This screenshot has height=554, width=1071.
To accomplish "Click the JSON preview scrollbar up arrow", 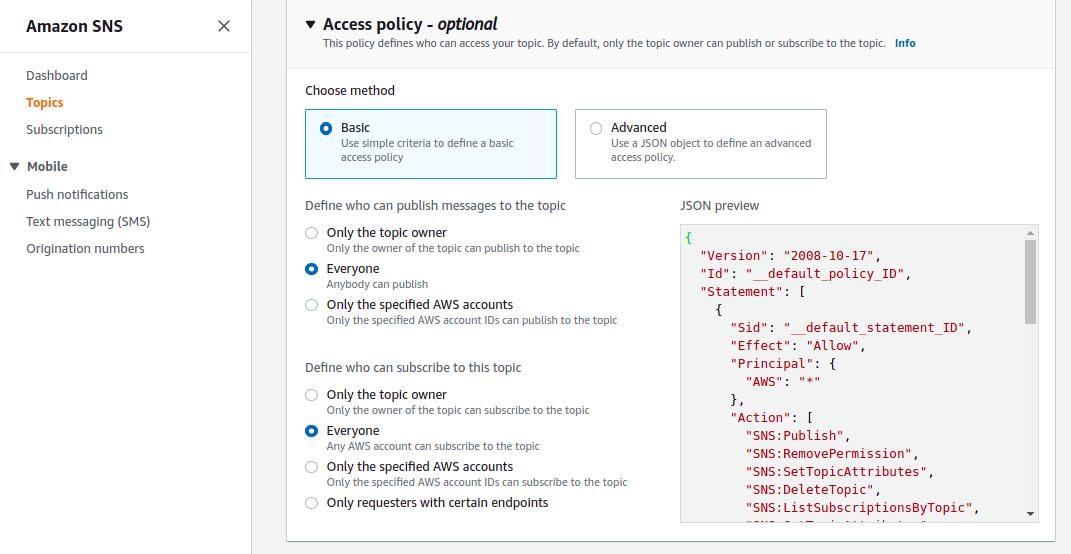I will 1031,232.
